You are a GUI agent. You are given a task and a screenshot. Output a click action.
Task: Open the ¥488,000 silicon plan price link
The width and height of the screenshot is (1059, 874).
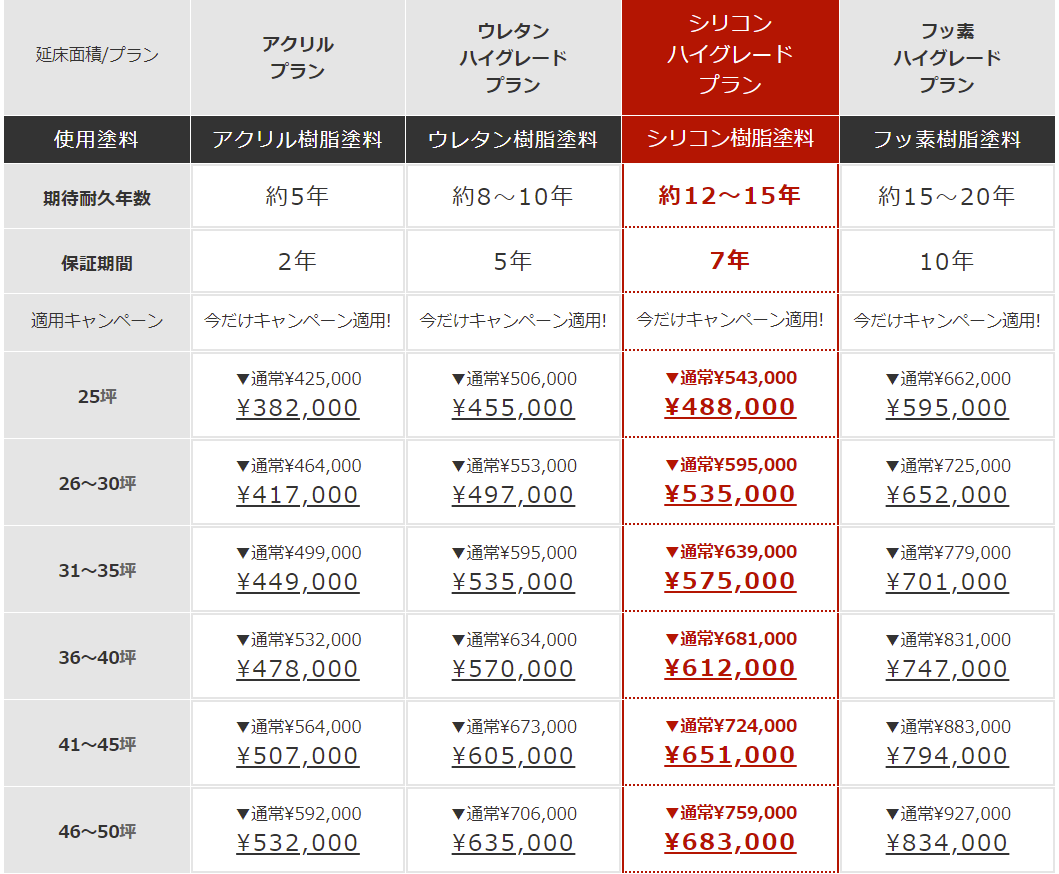pos(730,407)
